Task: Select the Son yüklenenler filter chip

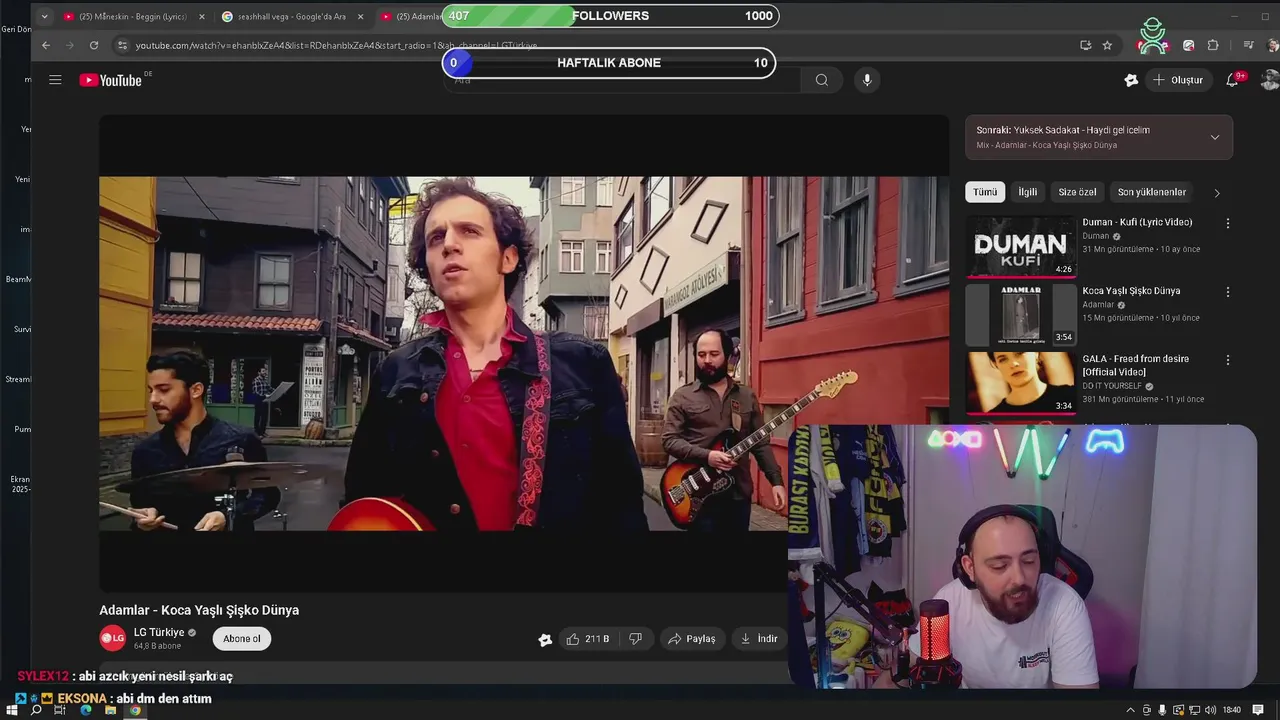Action: coord(1152,192)
